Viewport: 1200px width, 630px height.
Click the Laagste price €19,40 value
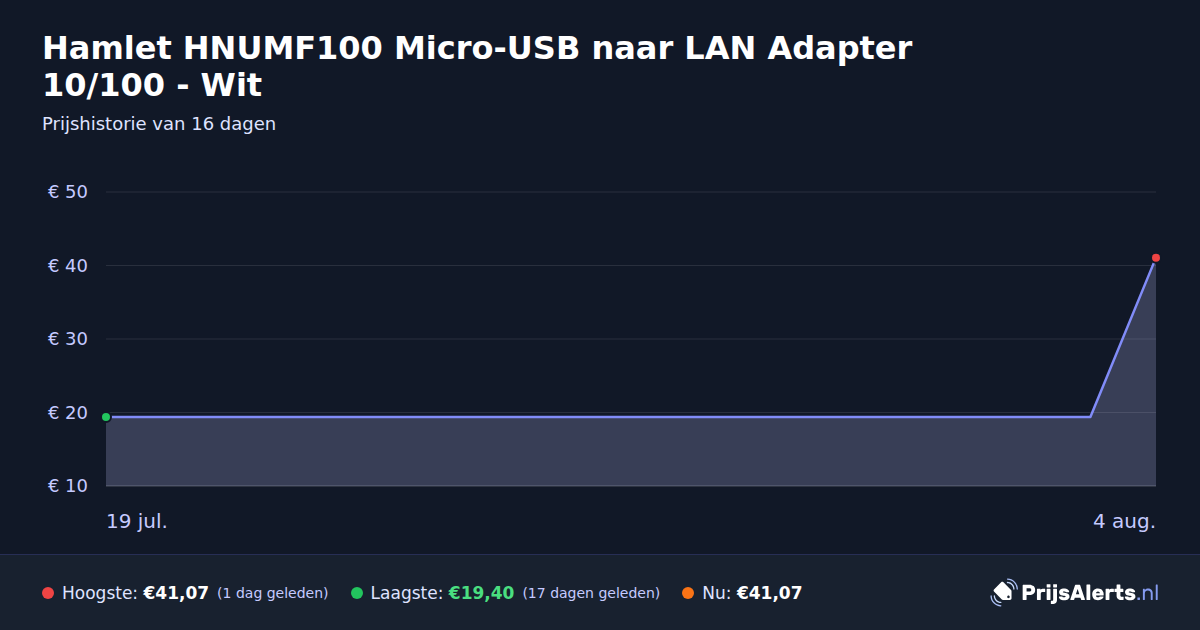(x=481, y=593)
